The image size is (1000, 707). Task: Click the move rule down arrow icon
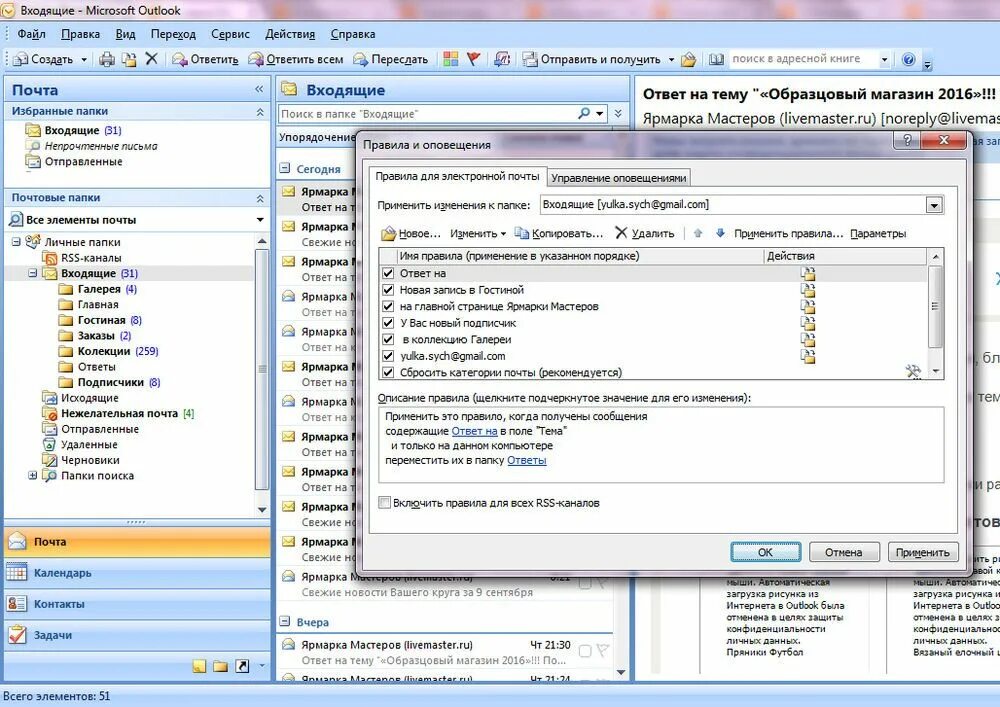[x=720, y=233]
